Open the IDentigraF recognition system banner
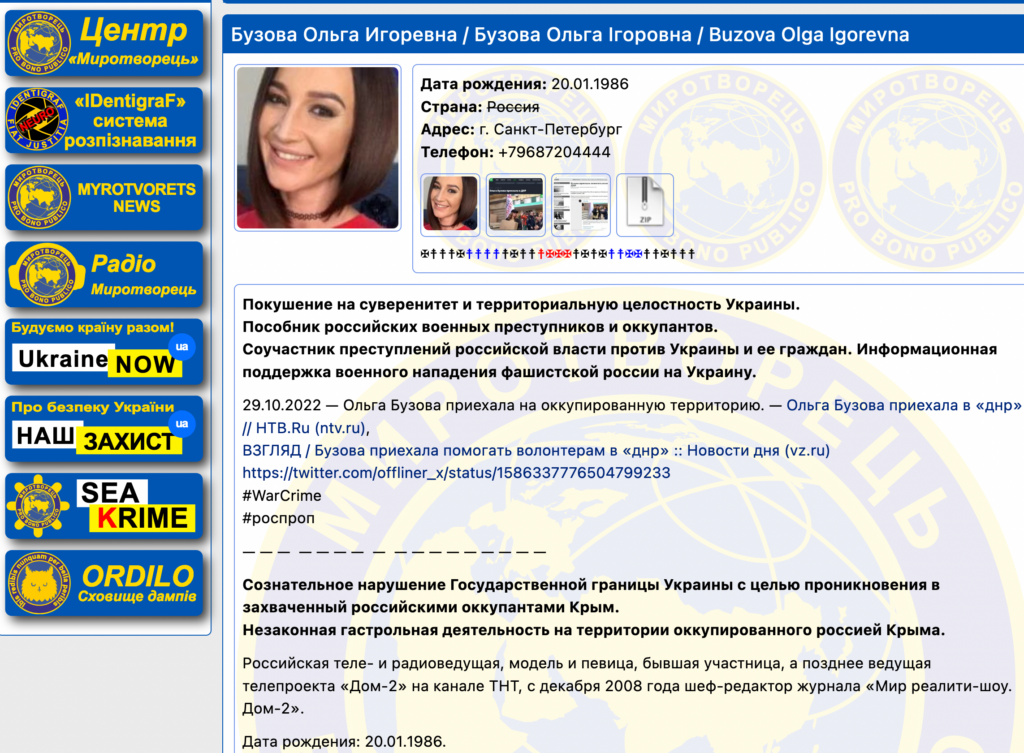 [x=104, y=121]
